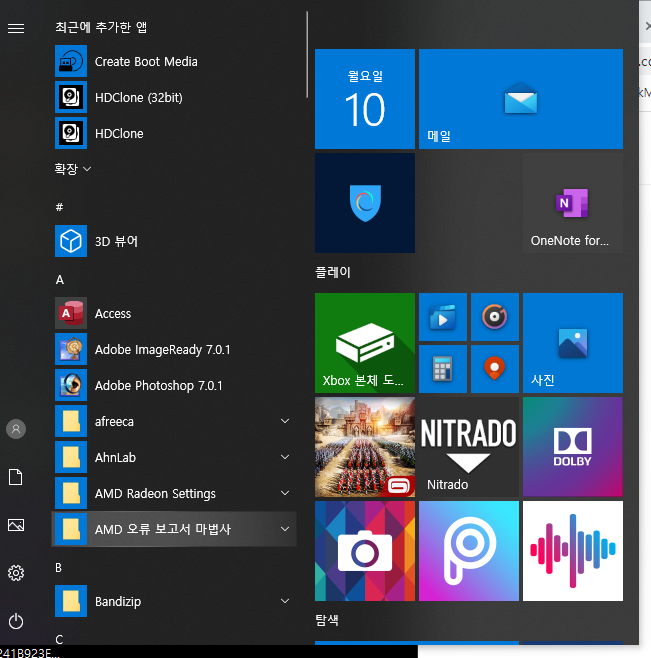651x658 pixels.
Task: Expand the AMD Radeon Settings folder
Action: click(285, 493)
